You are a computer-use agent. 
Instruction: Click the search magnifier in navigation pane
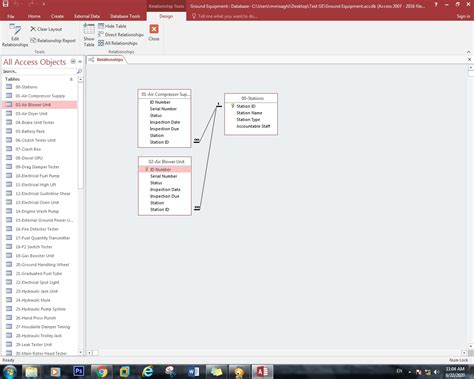pyautogui.click(x=79, y=71)
